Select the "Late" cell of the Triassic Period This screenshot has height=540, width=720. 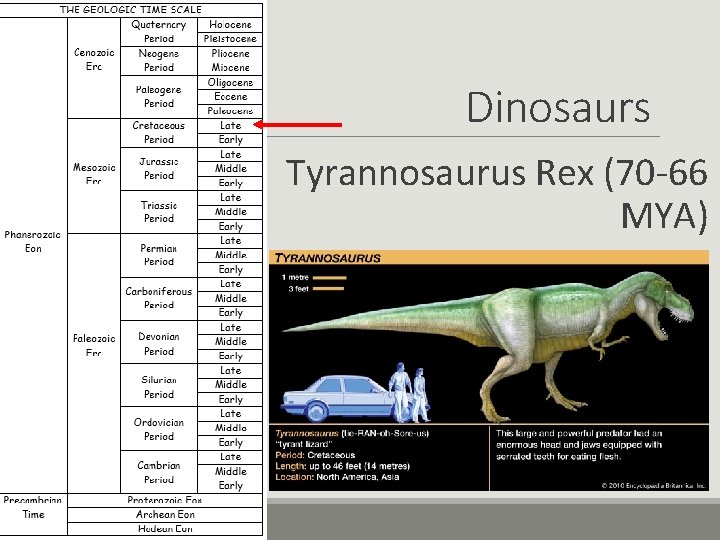pos(230,198)
